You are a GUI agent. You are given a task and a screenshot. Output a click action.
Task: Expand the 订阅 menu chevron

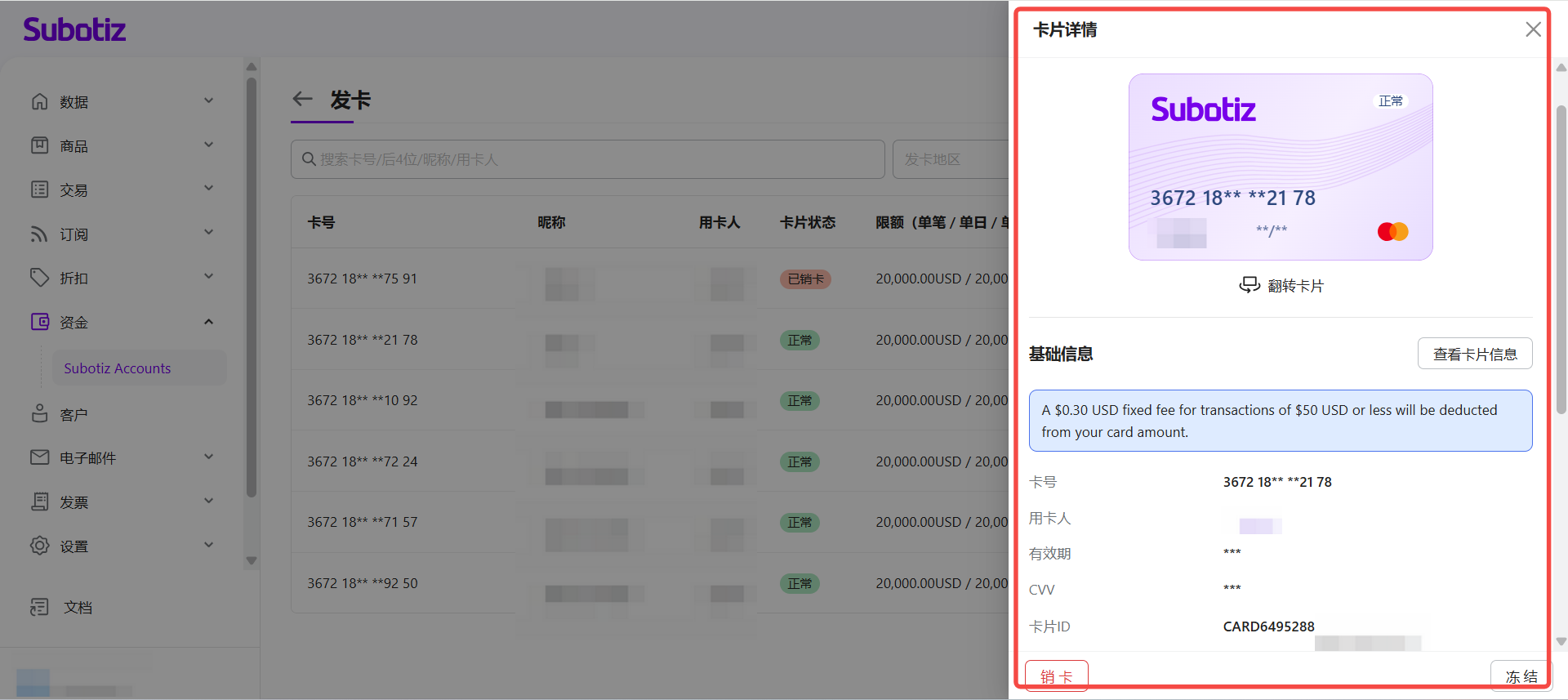tap(209, 233)
